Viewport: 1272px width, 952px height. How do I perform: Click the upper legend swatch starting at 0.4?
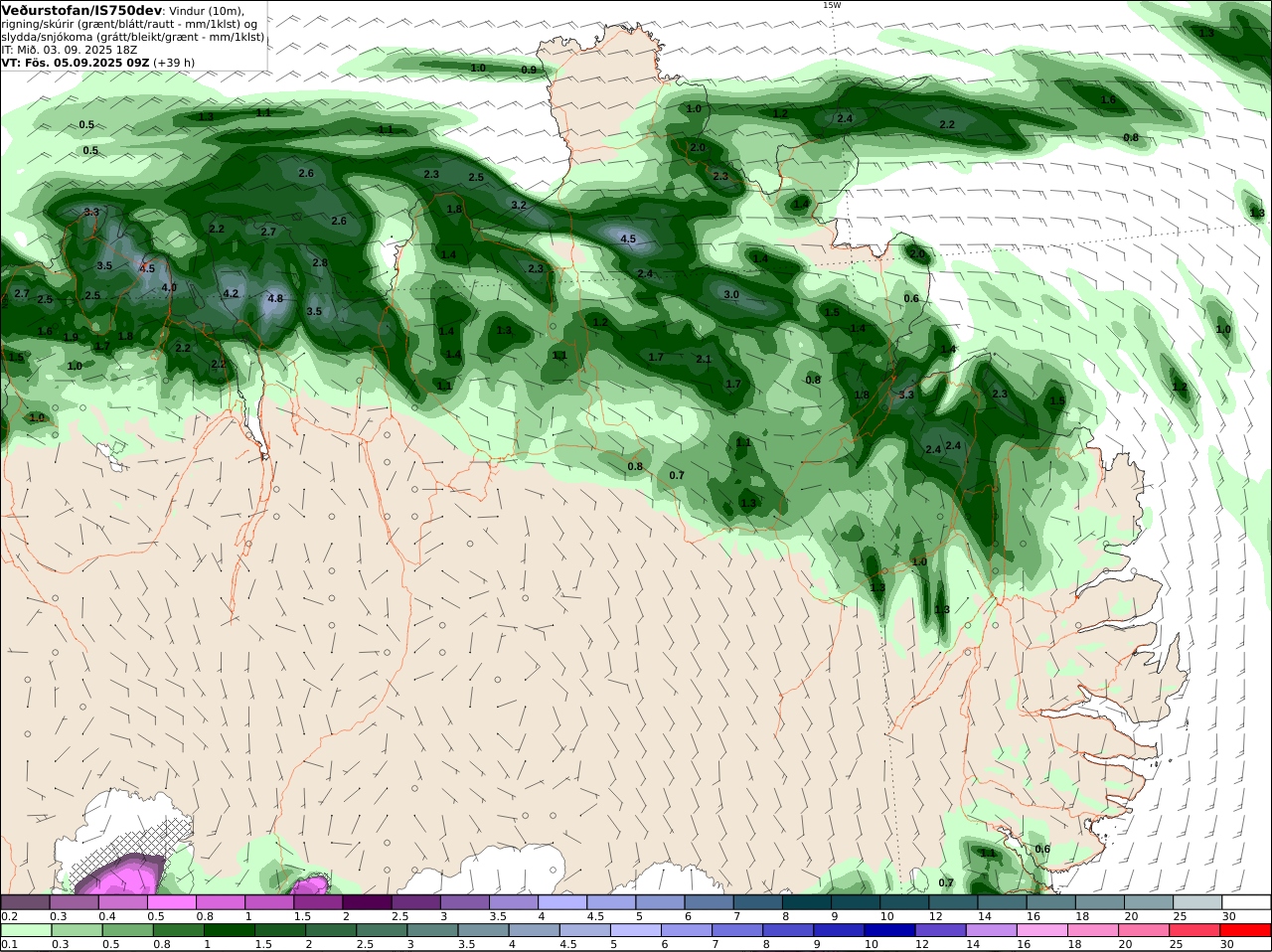[122, 901]
